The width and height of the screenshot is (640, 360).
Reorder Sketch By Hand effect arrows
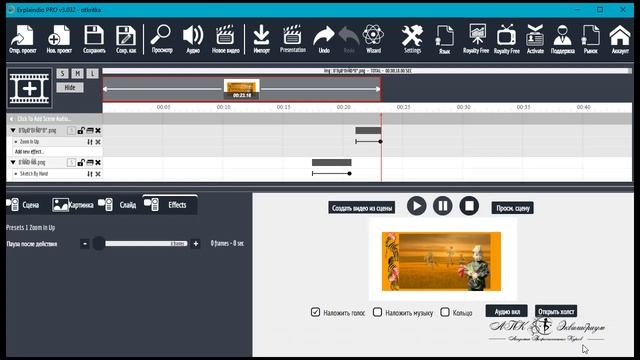coord(90,174)
